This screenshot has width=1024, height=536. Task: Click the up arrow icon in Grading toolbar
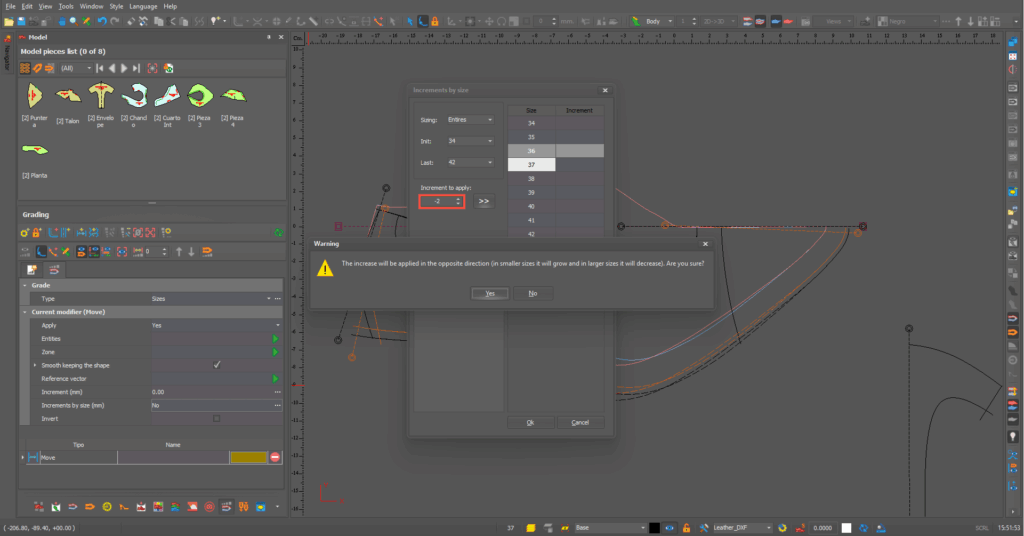(x=178, y=251)
